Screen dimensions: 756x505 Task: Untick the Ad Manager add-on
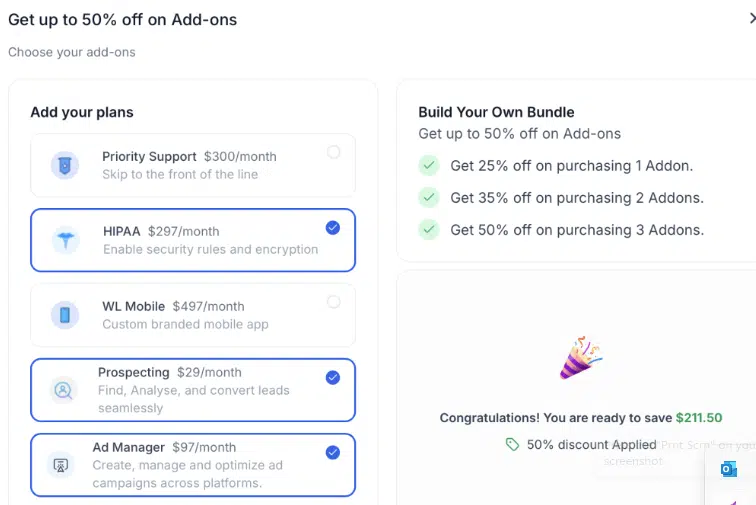click(x=333, y=452)
